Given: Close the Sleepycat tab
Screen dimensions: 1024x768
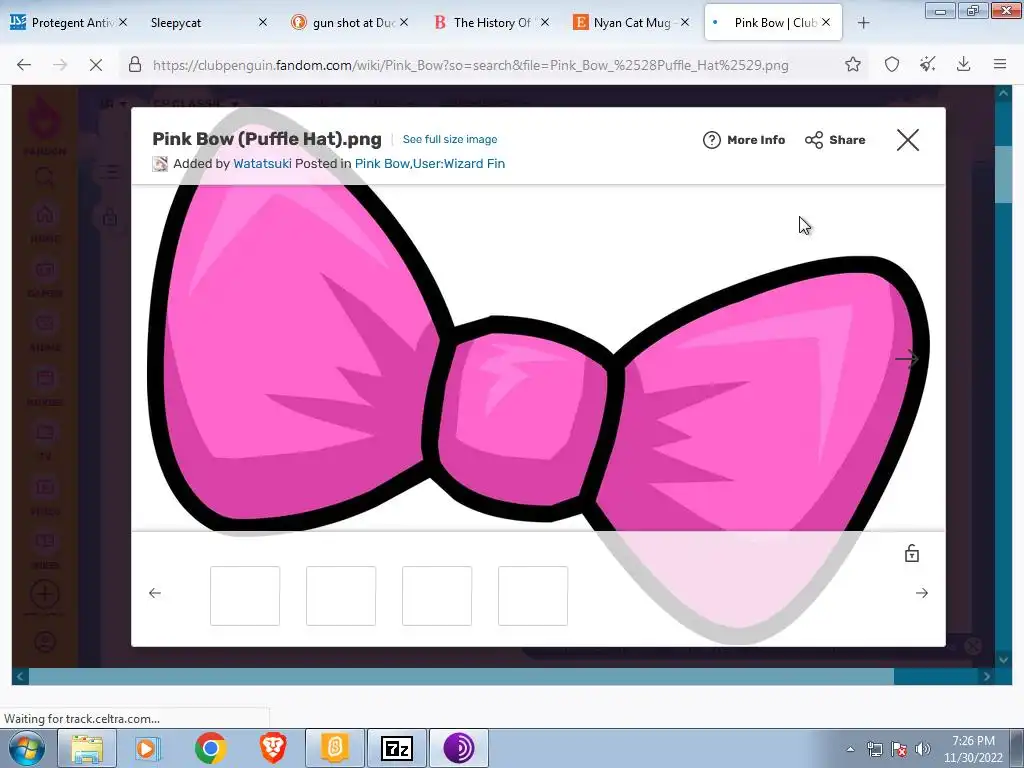Looking at the screenshot, I should click(x=263, y=22).
